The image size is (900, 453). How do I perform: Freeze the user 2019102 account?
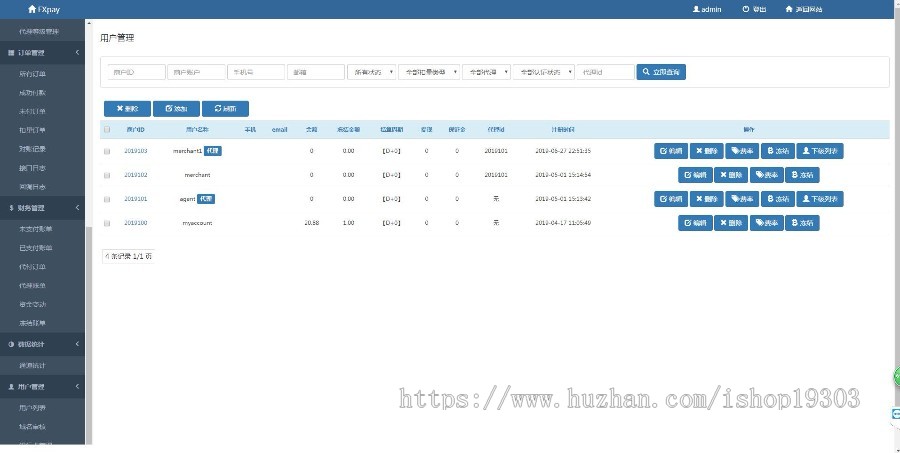pos(802,175)
